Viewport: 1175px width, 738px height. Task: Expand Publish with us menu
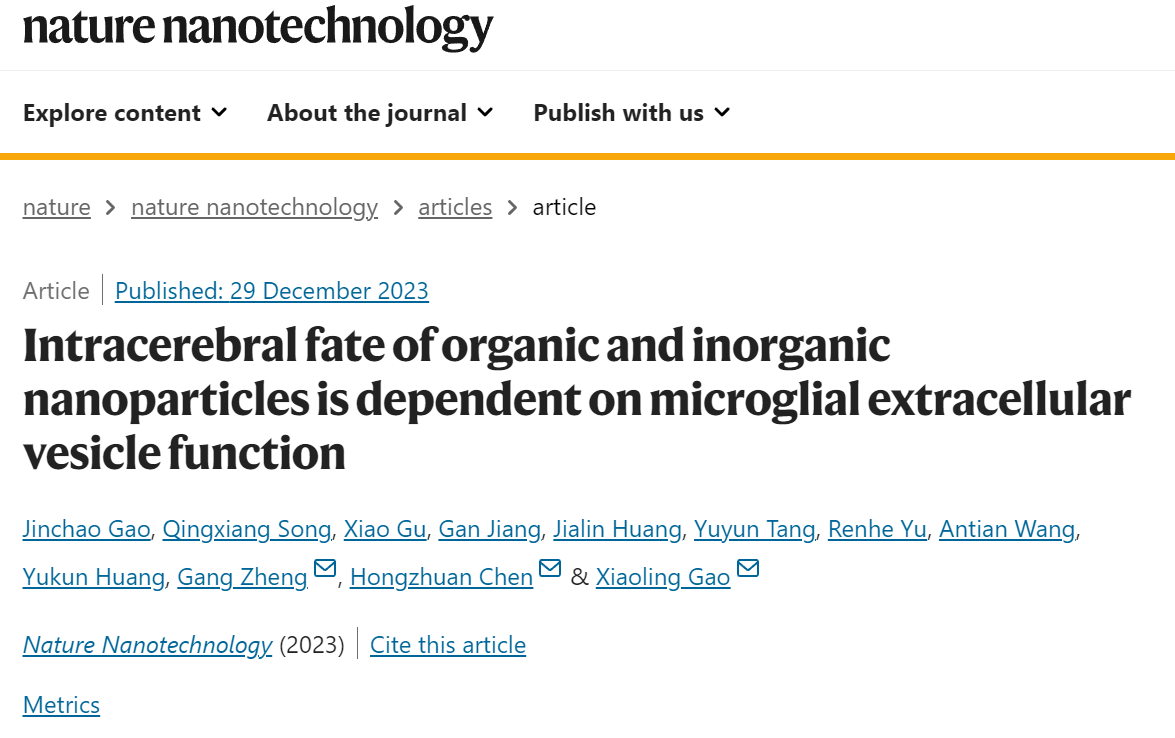[631, 112]
